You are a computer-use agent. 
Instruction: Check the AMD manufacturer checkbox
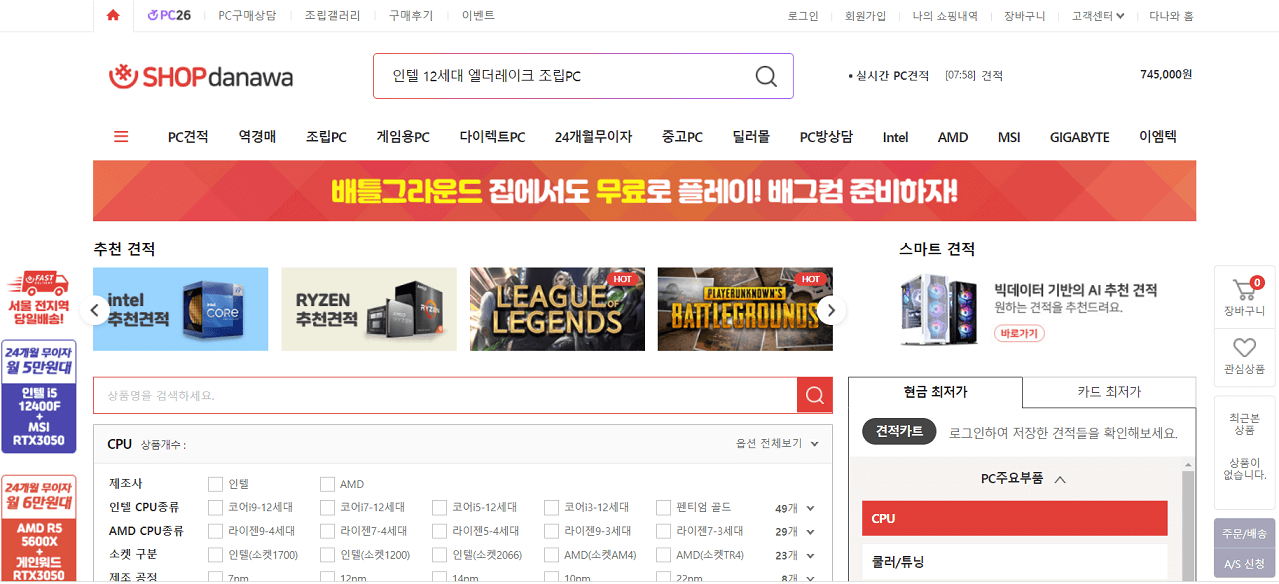(x=327, y=483)
